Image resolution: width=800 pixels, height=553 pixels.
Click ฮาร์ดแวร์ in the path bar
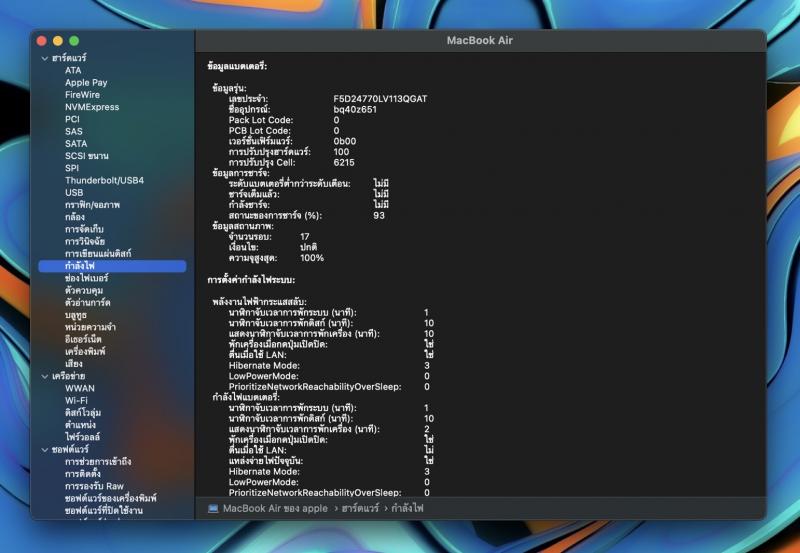point(360,509)
